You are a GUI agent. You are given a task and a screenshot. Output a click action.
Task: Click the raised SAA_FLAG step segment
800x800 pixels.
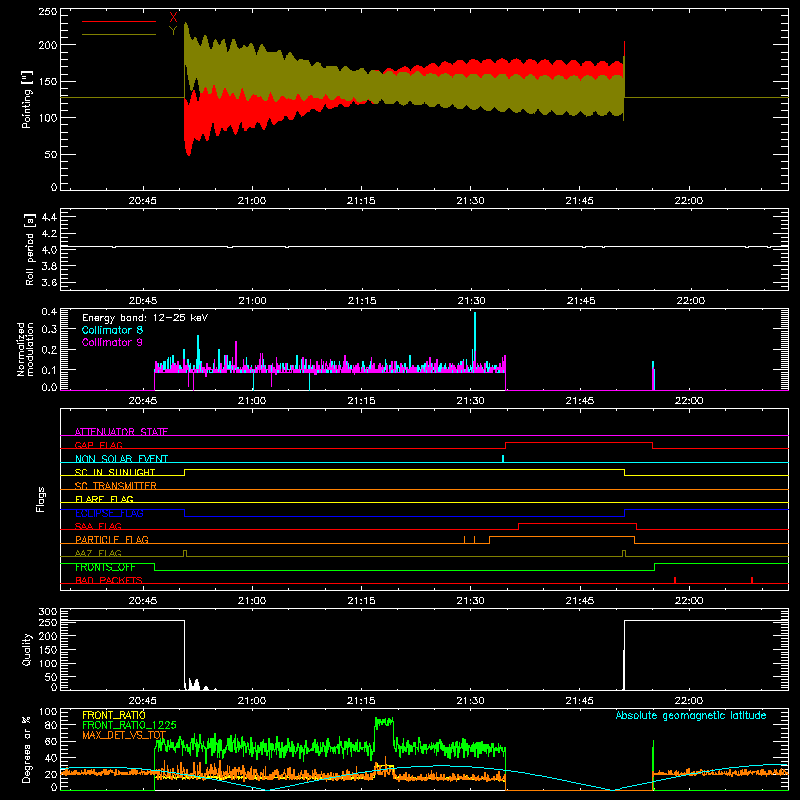(578, 523)
